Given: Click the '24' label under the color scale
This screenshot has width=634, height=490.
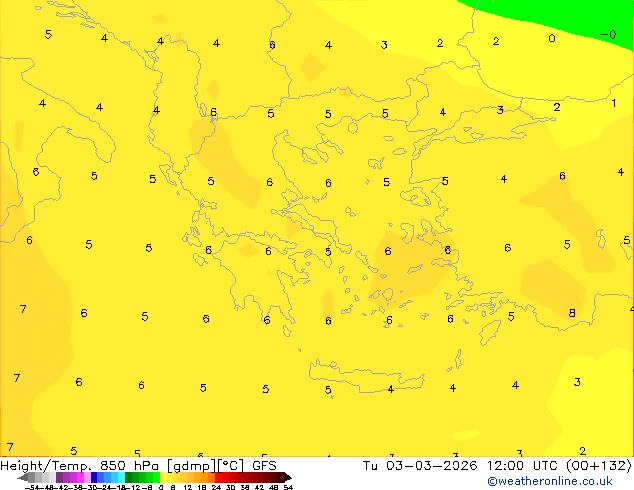Looking at the screenshot, I should click(x=216, y=487).
